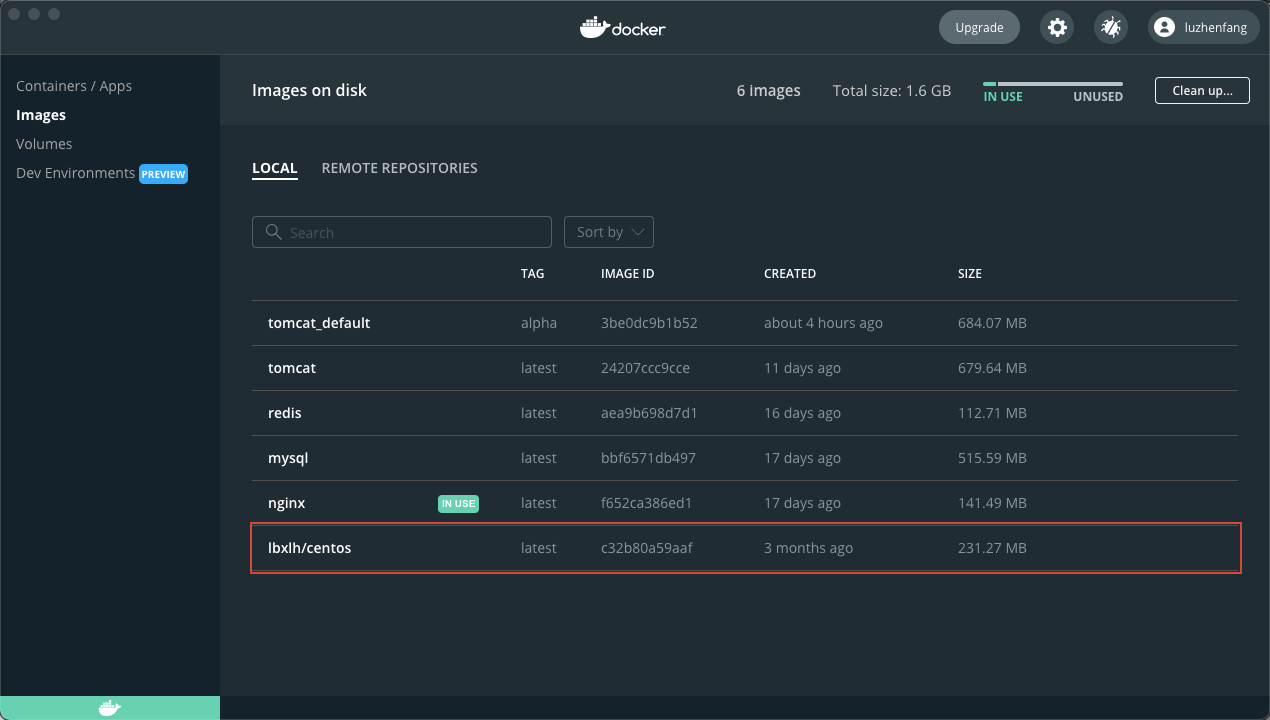Viewport: 1270px width, 720px height.
Task: Click the whale icon in bottom status bar
Action: 110,708
